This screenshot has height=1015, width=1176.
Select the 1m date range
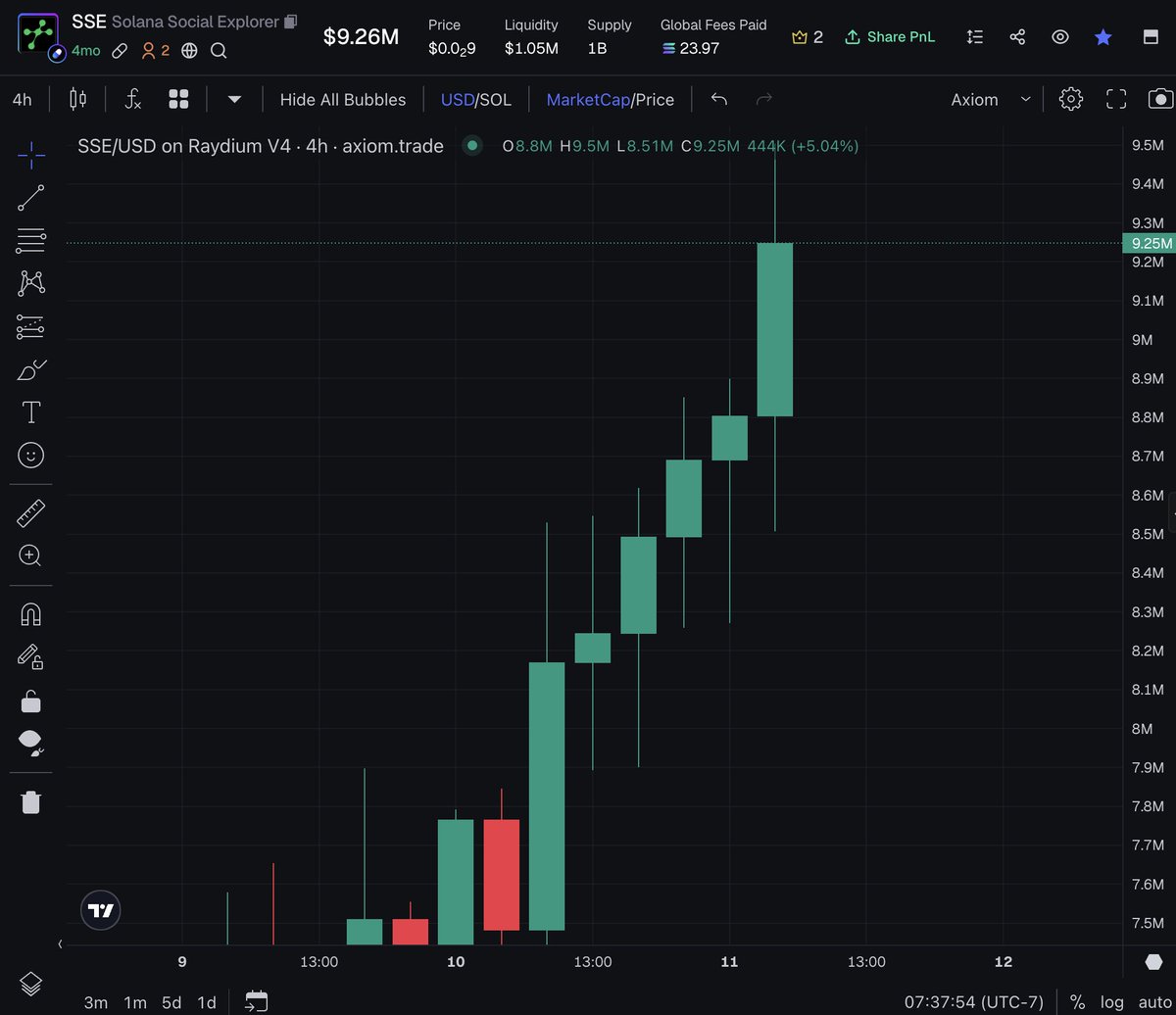coord(135,1002)
